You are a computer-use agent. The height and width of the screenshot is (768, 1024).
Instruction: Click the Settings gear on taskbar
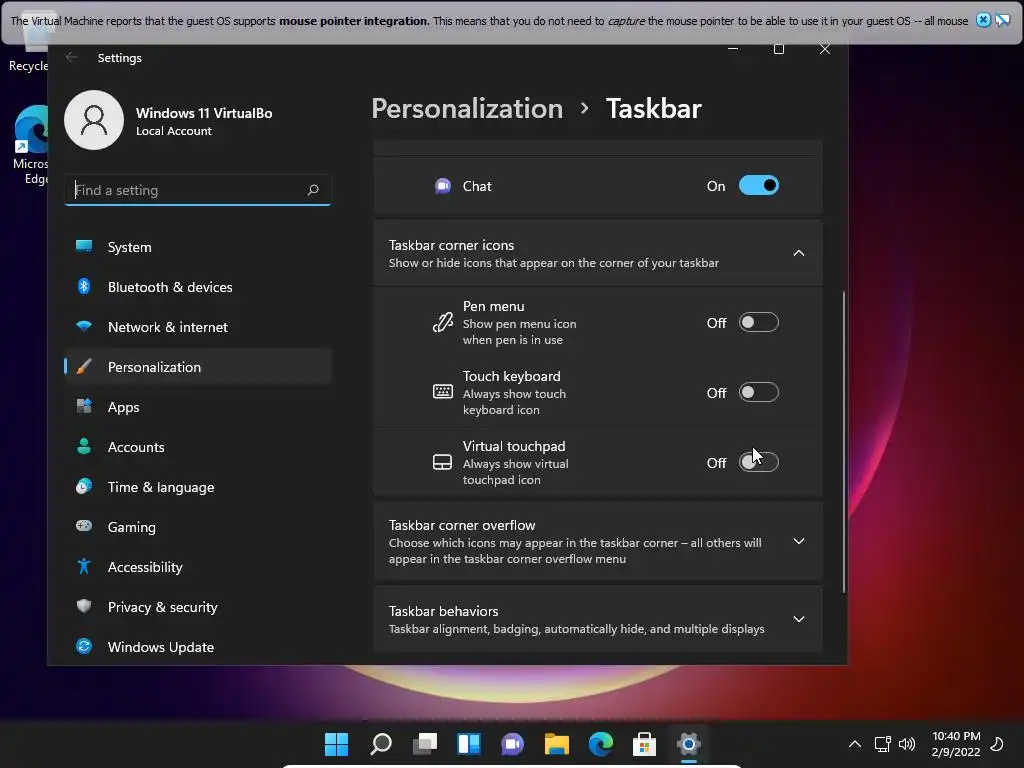tap(688, 744)
